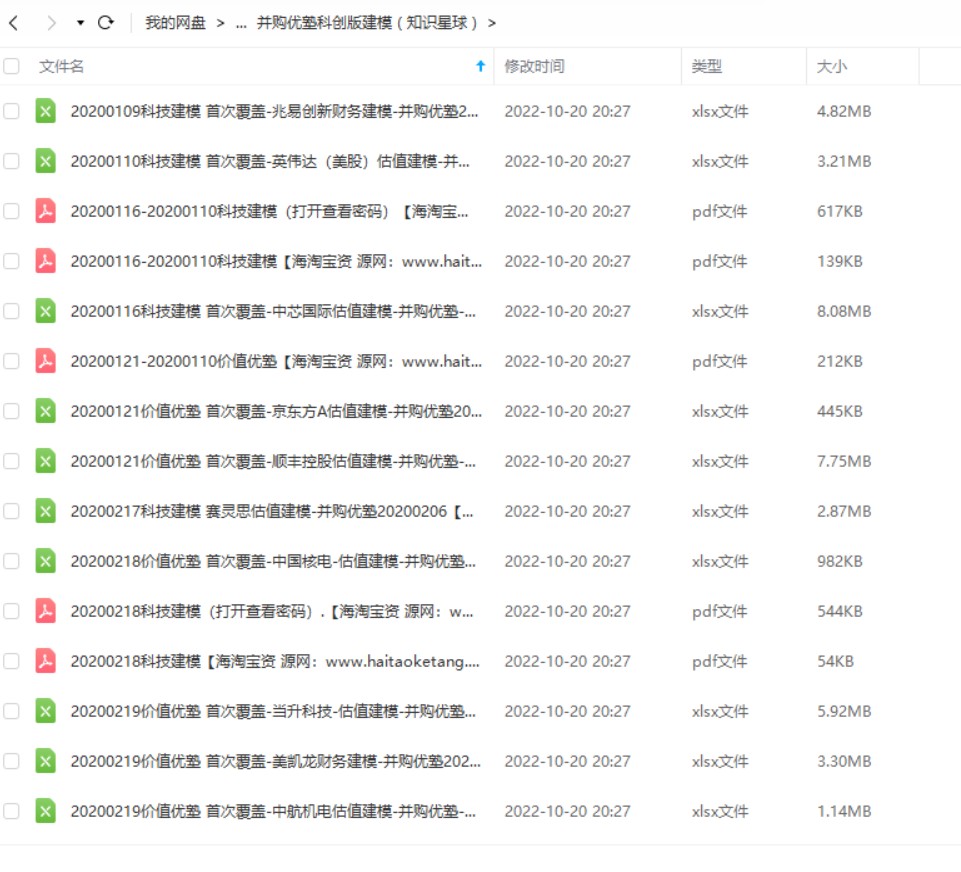Open the 20200121价值优塾 京东方A file name
Viewport: 961px width, 872px height.
click(x=276, y=411)
